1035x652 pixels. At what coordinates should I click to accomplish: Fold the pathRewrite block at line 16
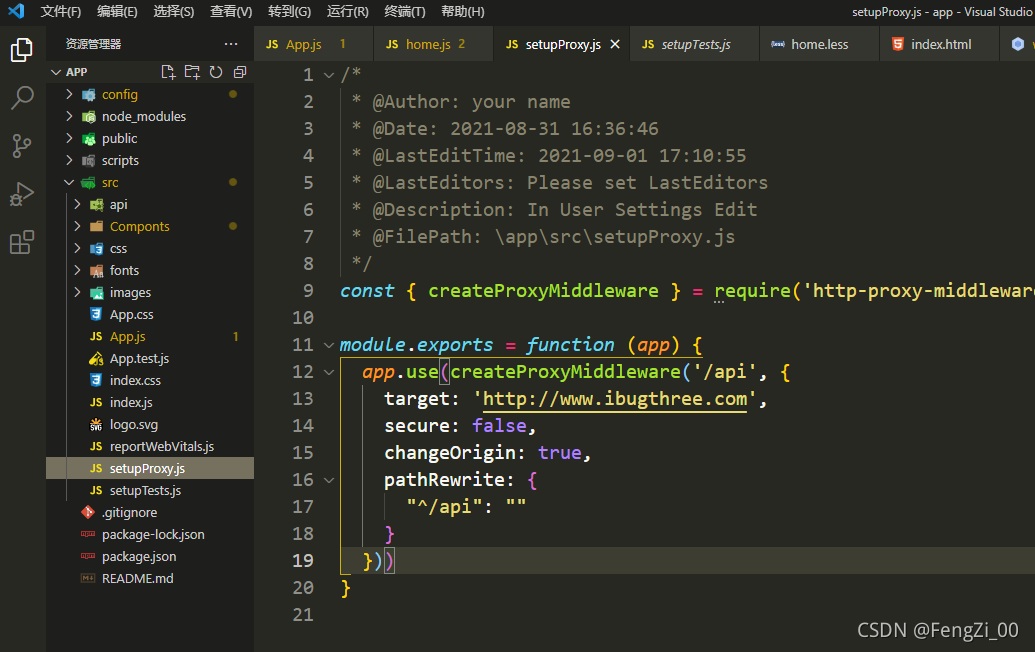329,480
